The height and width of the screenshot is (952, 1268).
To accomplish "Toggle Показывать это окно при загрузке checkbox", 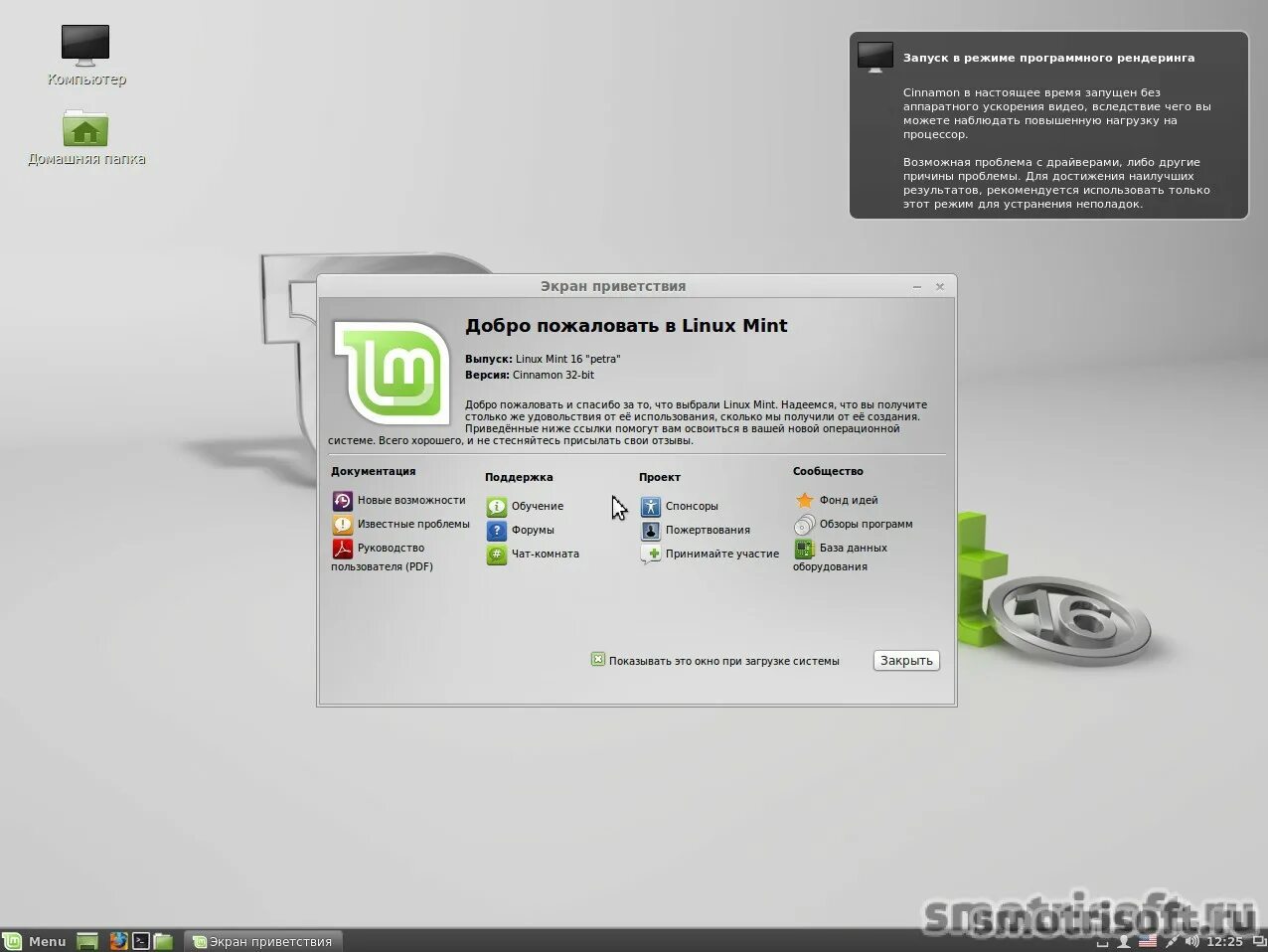I will coord(598,659).
